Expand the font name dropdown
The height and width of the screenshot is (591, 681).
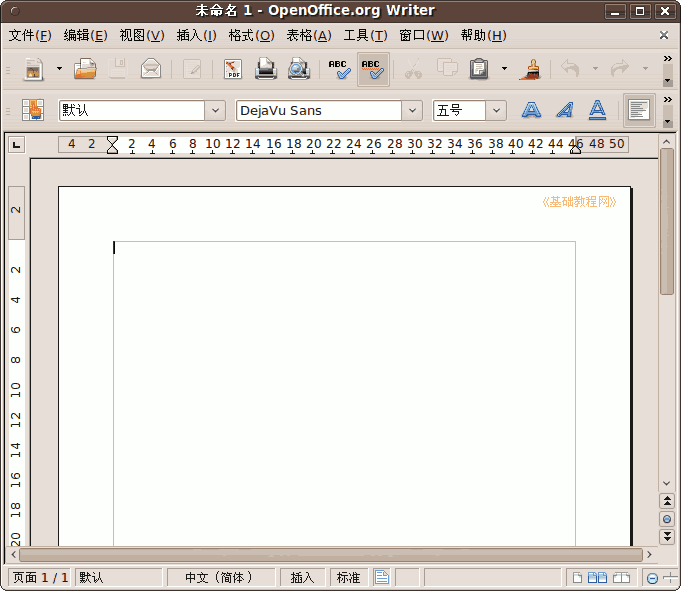[412, 110]
